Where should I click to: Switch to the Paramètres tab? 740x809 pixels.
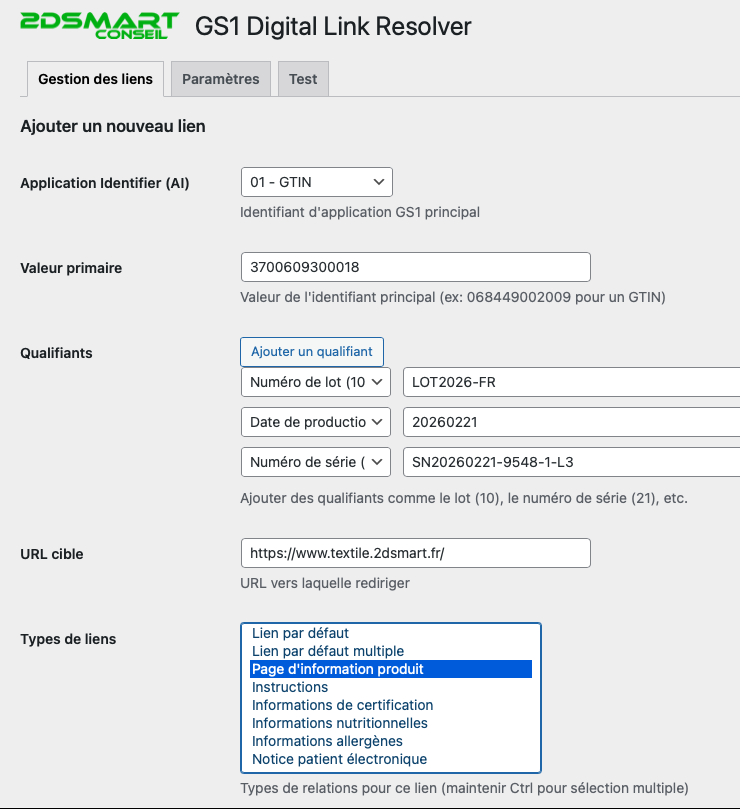coord(220,79)
